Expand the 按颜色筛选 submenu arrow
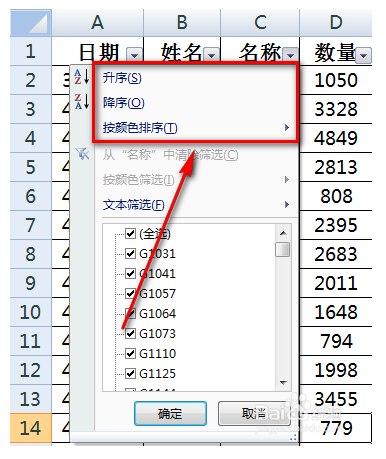Viewport: 386px width, 459px height. [287, 180]
